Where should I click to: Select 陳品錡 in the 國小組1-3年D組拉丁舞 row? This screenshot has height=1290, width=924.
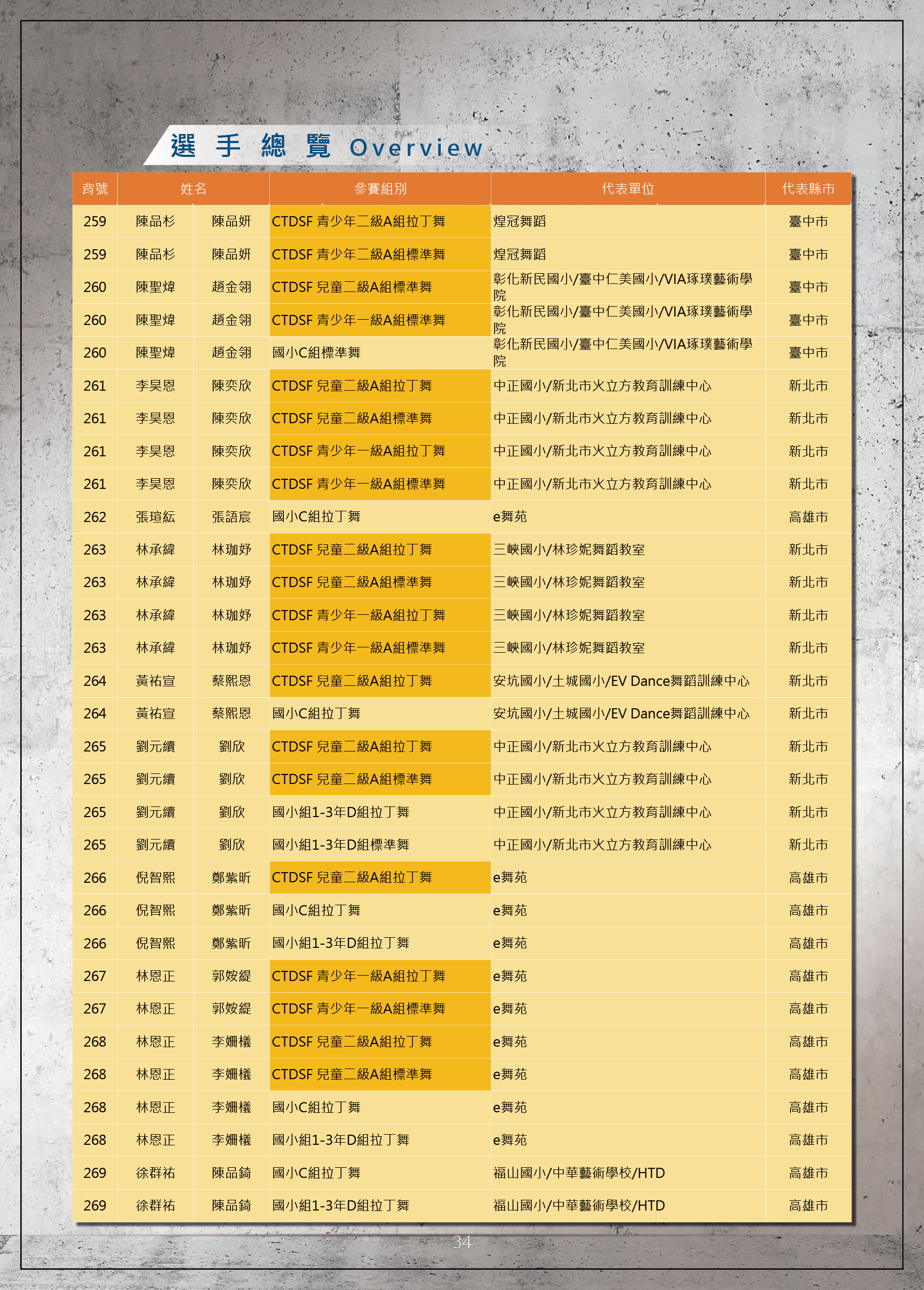coord(232,1206)
